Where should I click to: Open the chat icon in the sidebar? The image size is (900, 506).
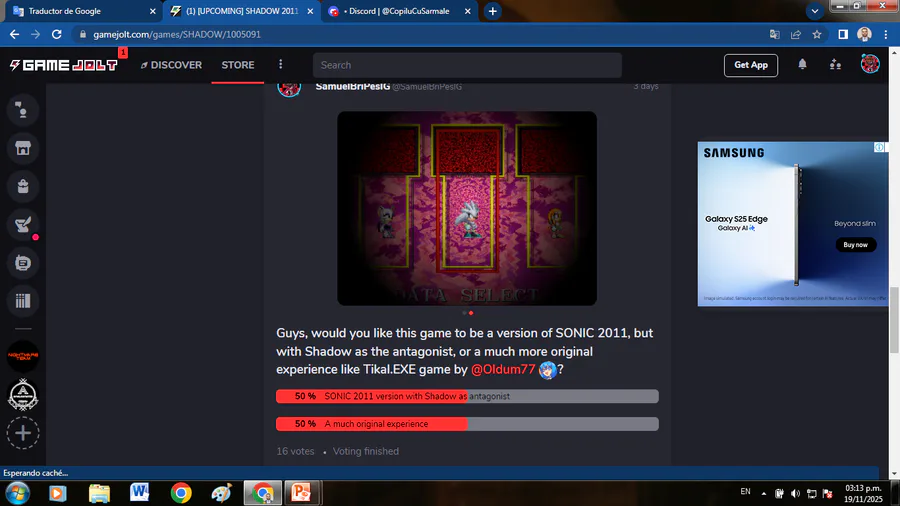pos(23,110)
